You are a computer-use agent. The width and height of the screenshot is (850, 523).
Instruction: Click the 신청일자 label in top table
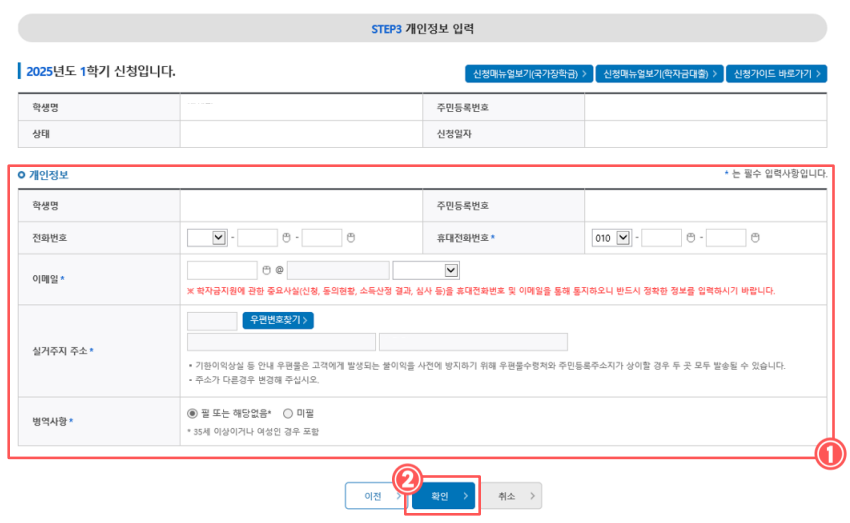click(454, 134)
